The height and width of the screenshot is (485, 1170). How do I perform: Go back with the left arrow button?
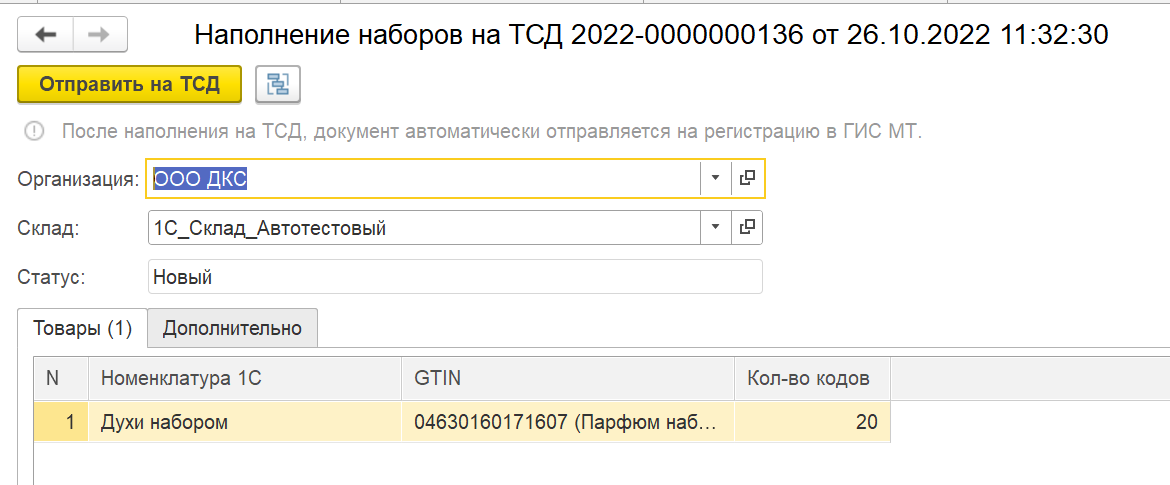click(46, 35)
